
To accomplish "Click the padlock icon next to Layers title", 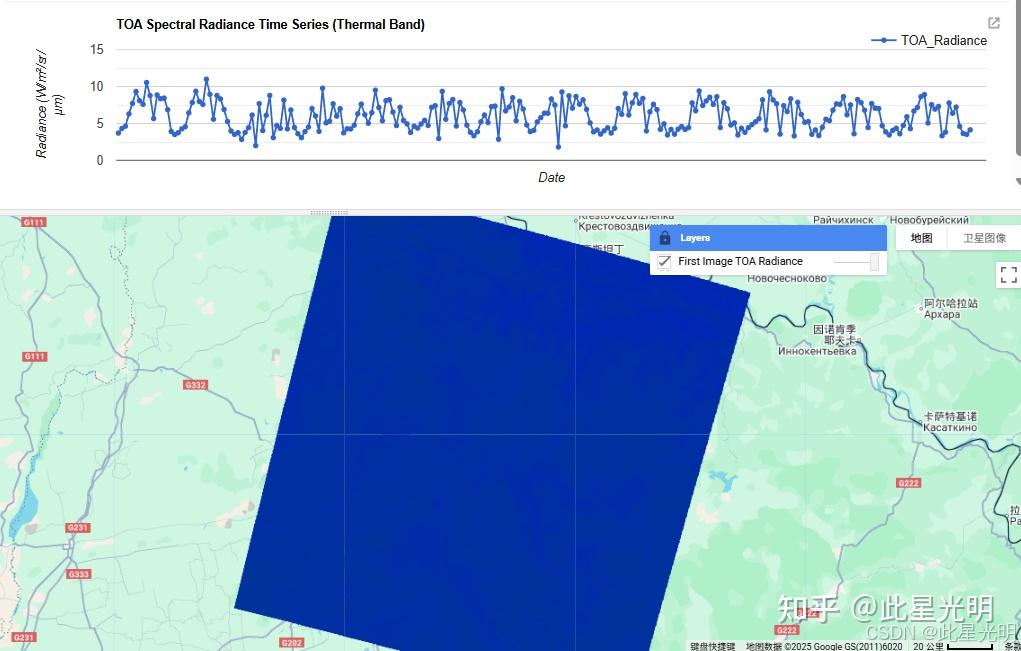I will (x=665, y=237).
